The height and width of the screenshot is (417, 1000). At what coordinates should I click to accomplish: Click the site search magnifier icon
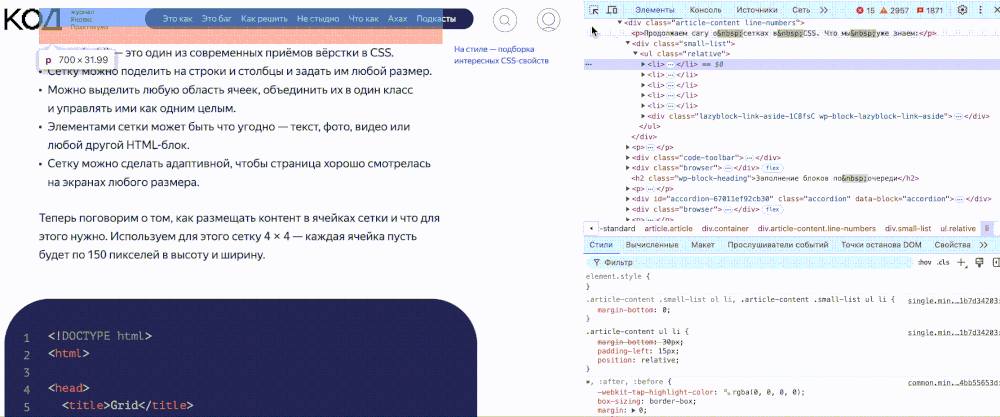pyautogui.click(x=504, y=20)
